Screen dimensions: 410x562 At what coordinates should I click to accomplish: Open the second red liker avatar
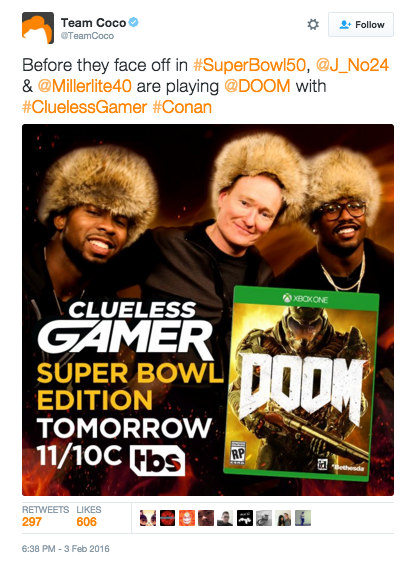[x=167, y=518]
